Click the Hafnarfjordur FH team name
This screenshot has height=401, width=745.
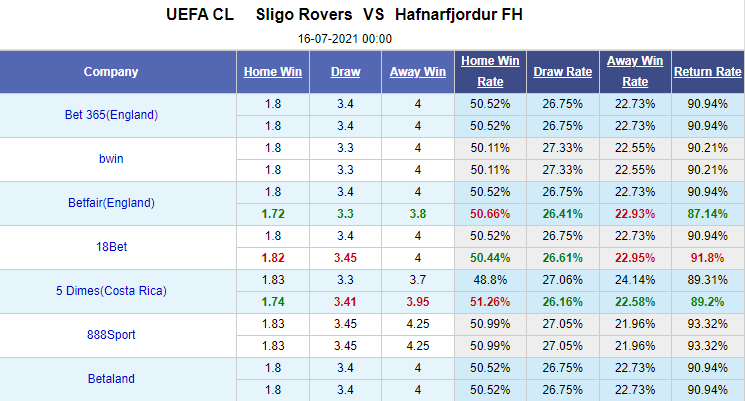click(458, 15)
